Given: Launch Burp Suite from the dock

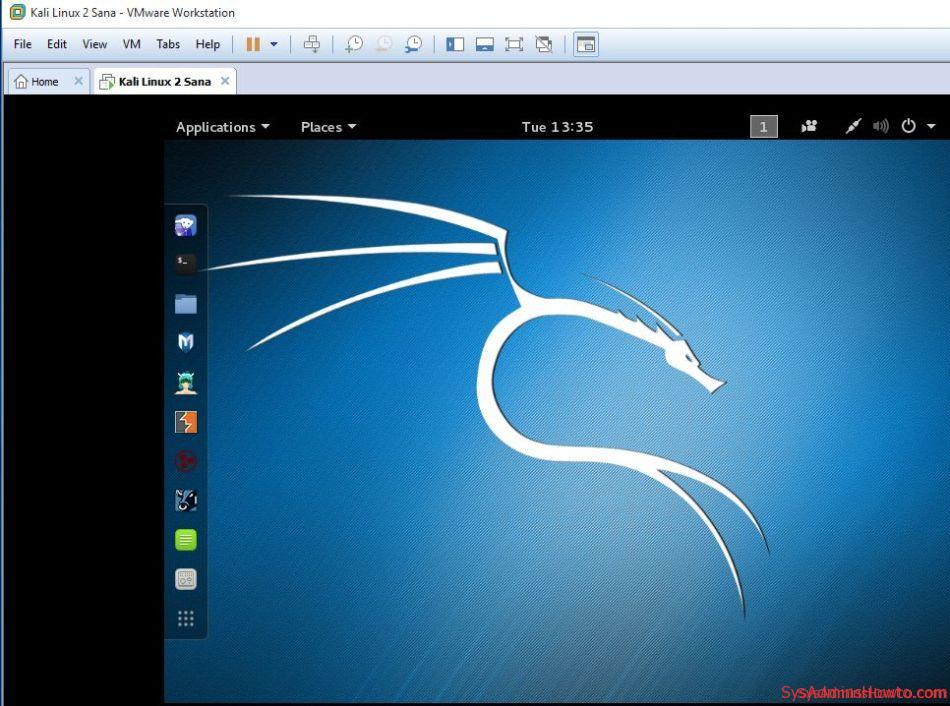Looking at the screenshot, I should tap(185, 422).
